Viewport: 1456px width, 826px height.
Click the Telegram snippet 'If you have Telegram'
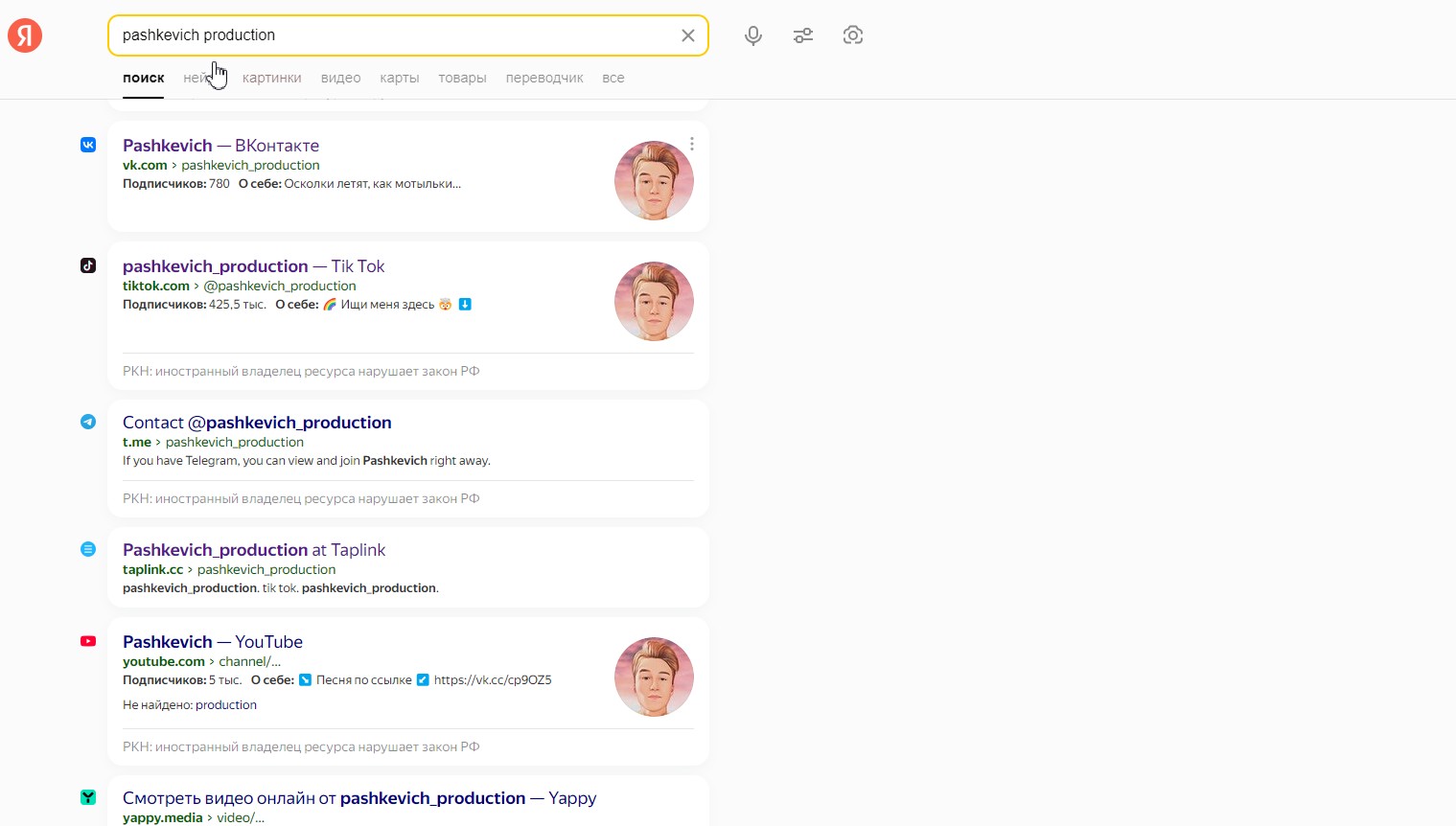tap(307, 461)
